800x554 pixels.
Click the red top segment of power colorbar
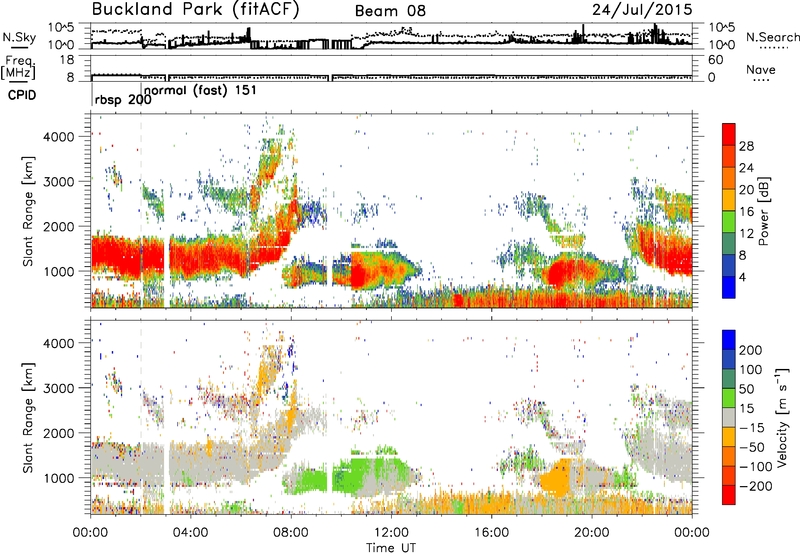(729, 134)
